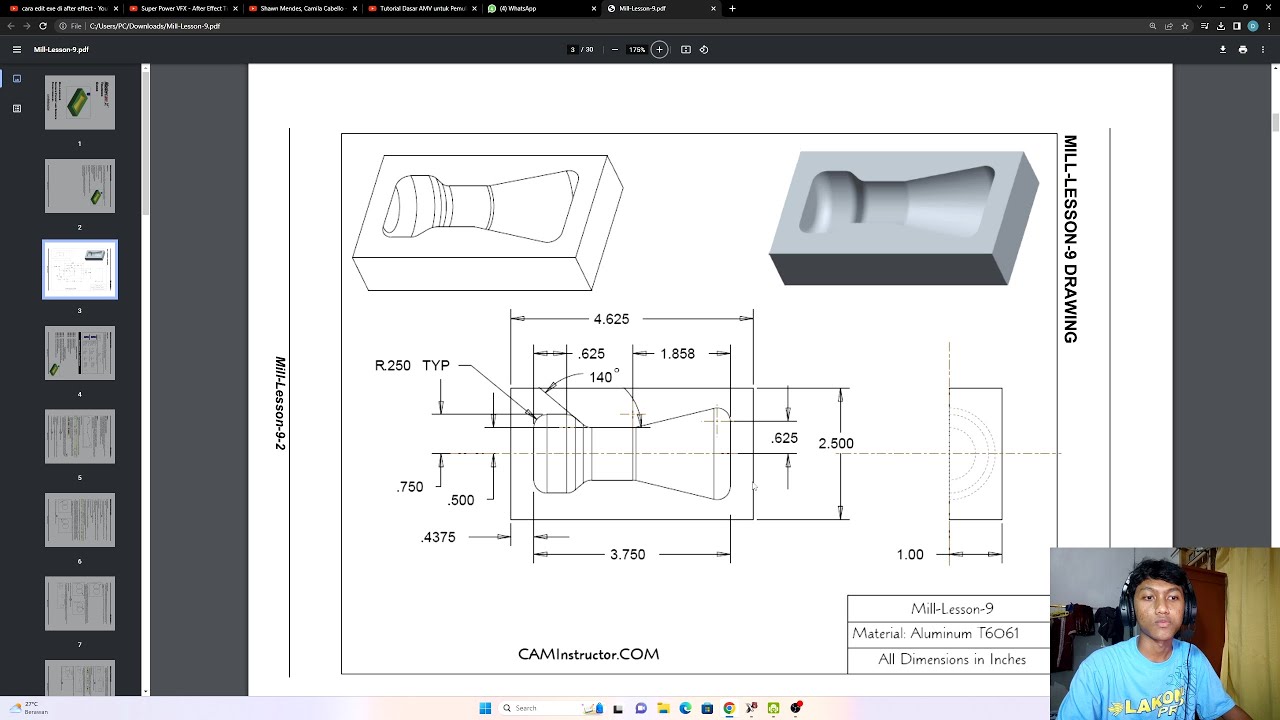Viewport: 1280px width, 720px height.
Task: Click the All Dimensions in Inches text
Action: (951, 660)
